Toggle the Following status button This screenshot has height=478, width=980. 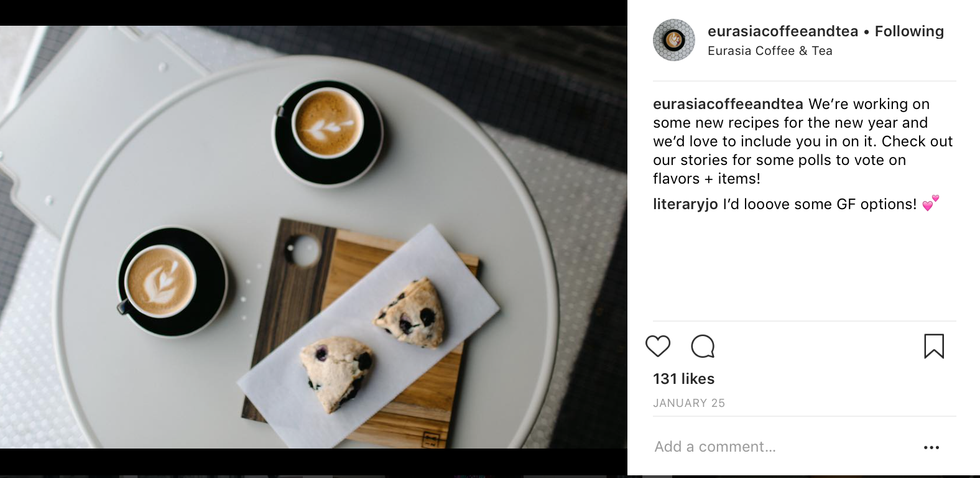[x=909, y=31]
